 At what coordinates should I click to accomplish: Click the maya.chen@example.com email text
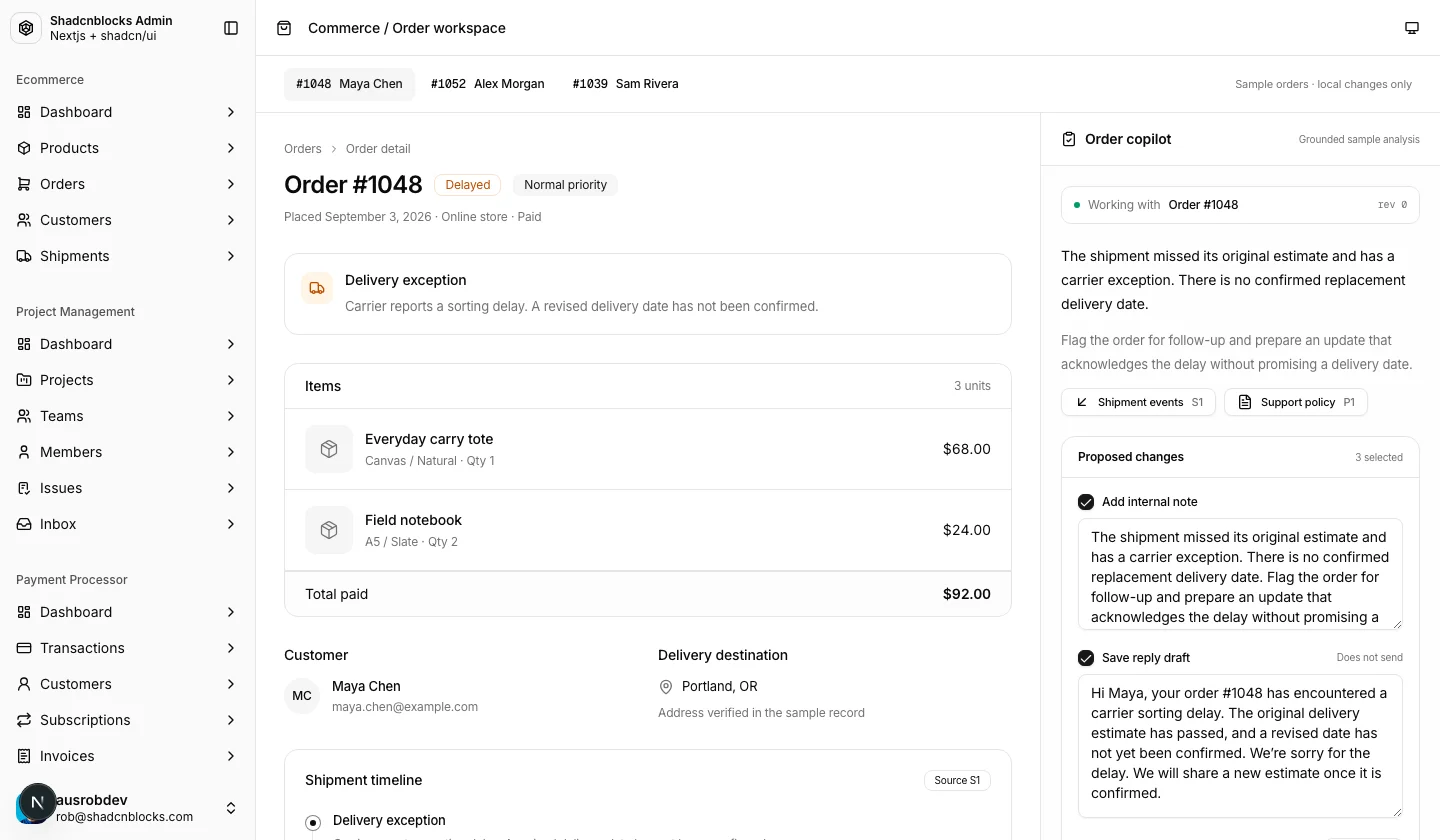[405, 707]
